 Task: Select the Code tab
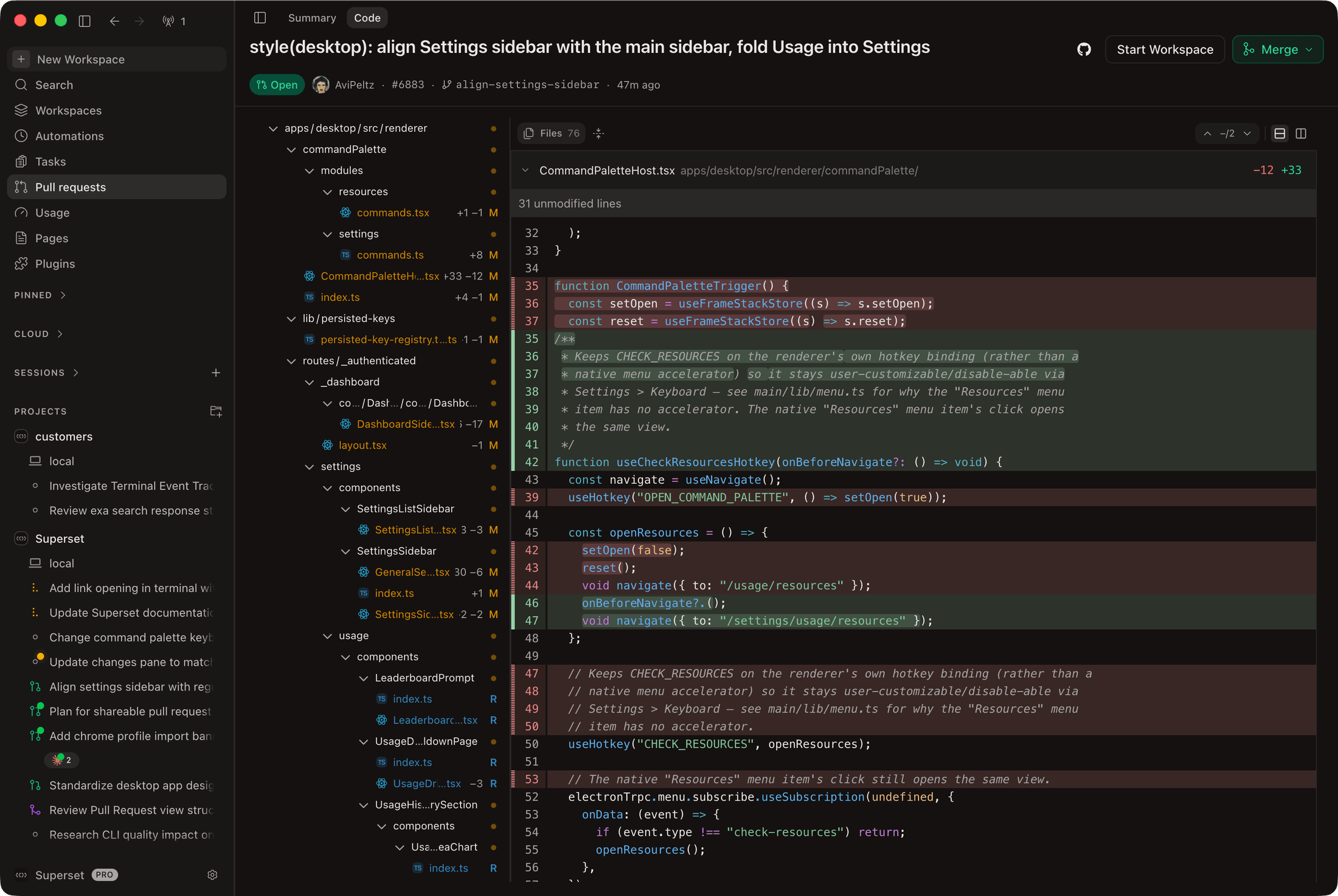367,18
